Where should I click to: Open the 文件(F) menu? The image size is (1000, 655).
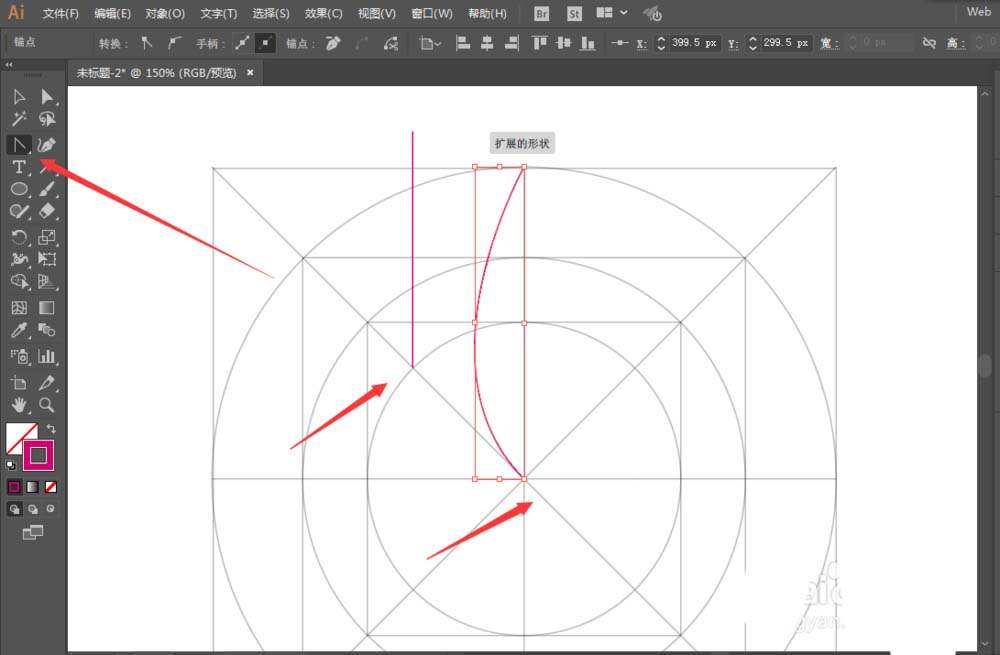(x=61, y=13)
